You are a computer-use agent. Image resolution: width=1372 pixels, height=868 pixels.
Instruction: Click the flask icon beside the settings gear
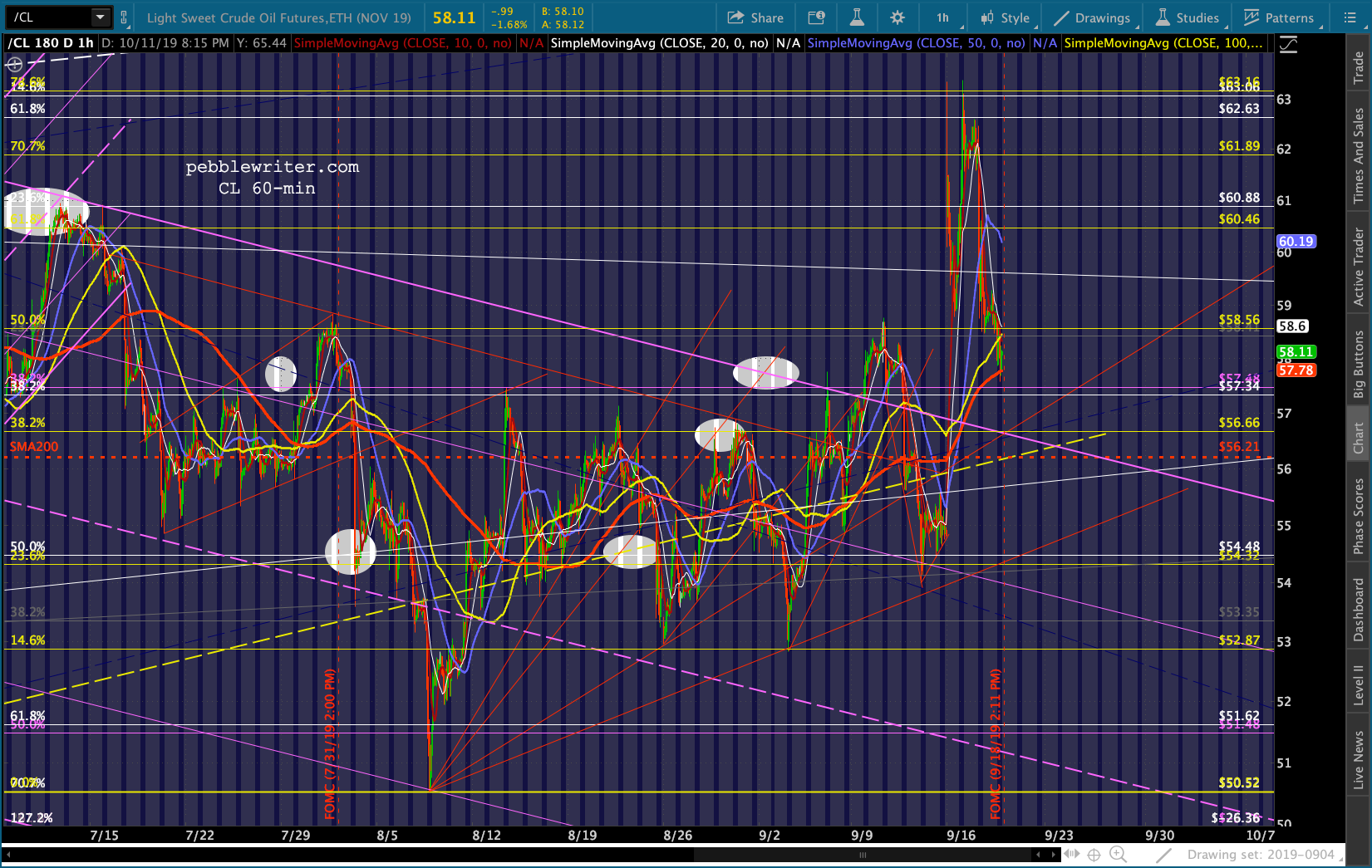click(x=857, y=17)
